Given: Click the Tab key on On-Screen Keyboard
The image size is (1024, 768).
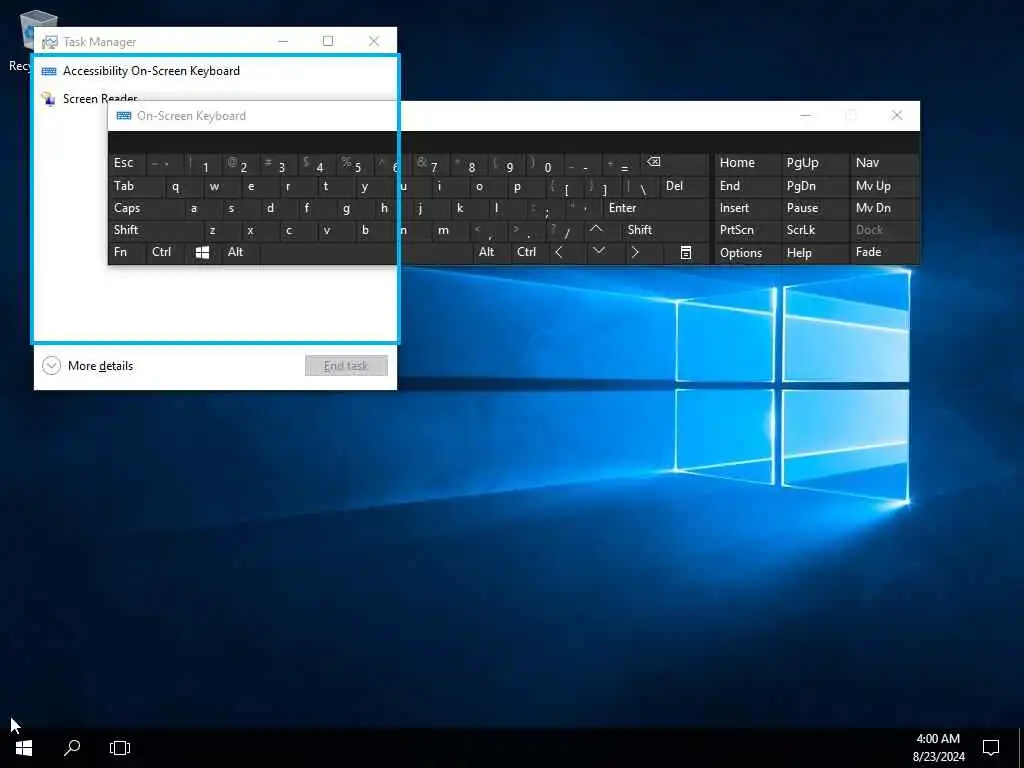Looking at the screenshot, I should coord(136,186).
